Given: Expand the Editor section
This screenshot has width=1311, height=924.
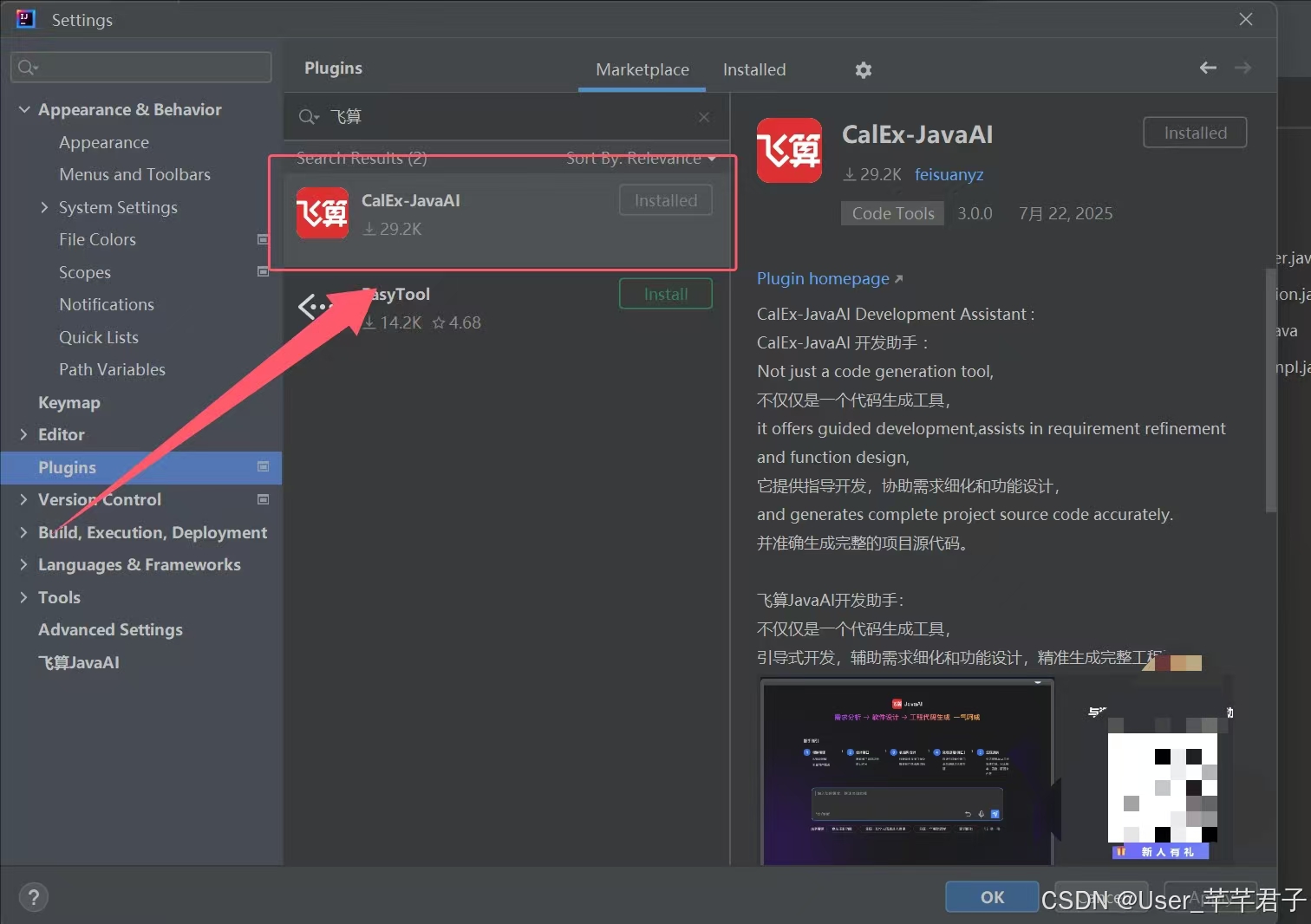Looking at the screenshot, I should (24, 434).
